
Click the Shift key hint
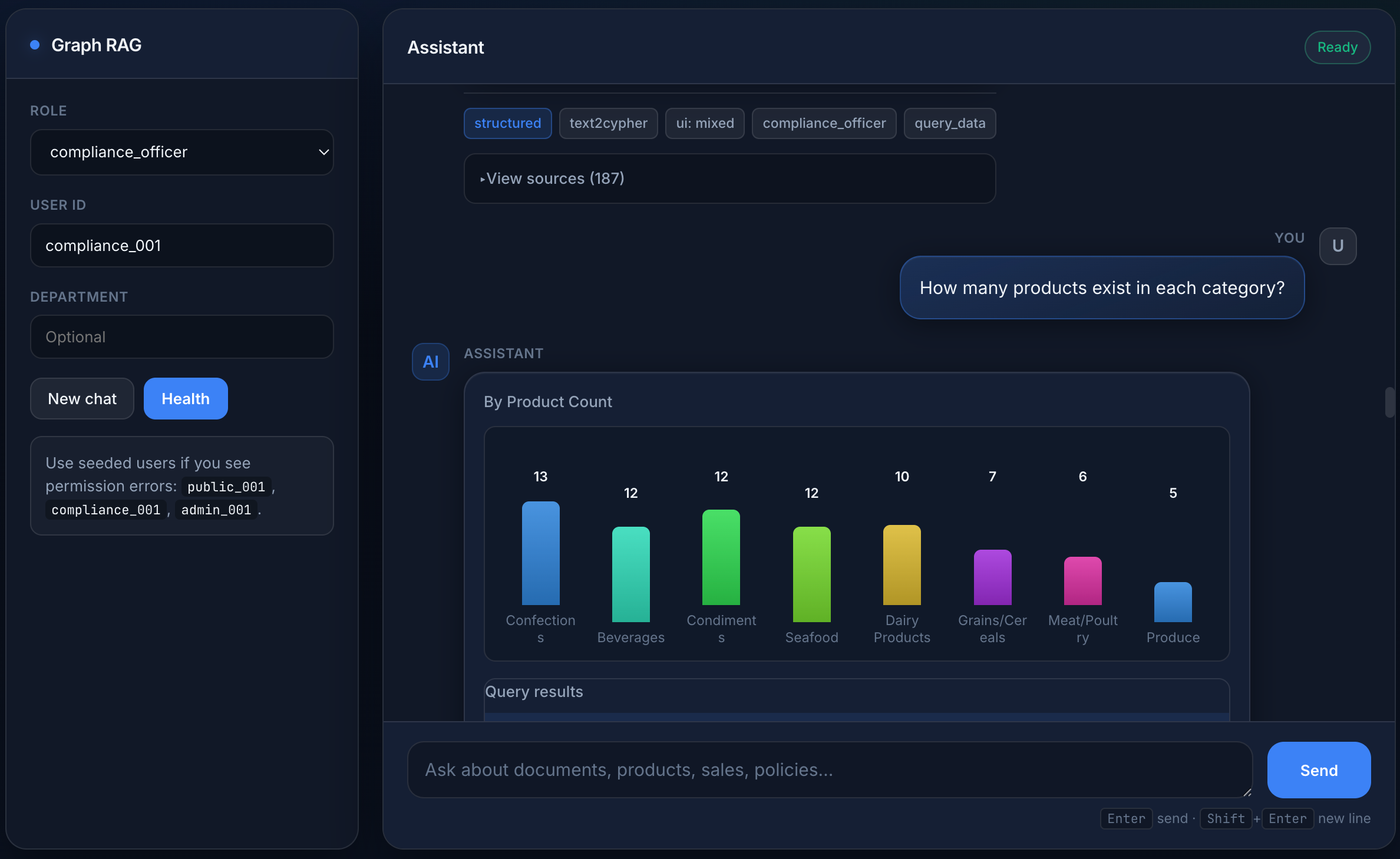pyautogui.click(x=1226, y=818)
